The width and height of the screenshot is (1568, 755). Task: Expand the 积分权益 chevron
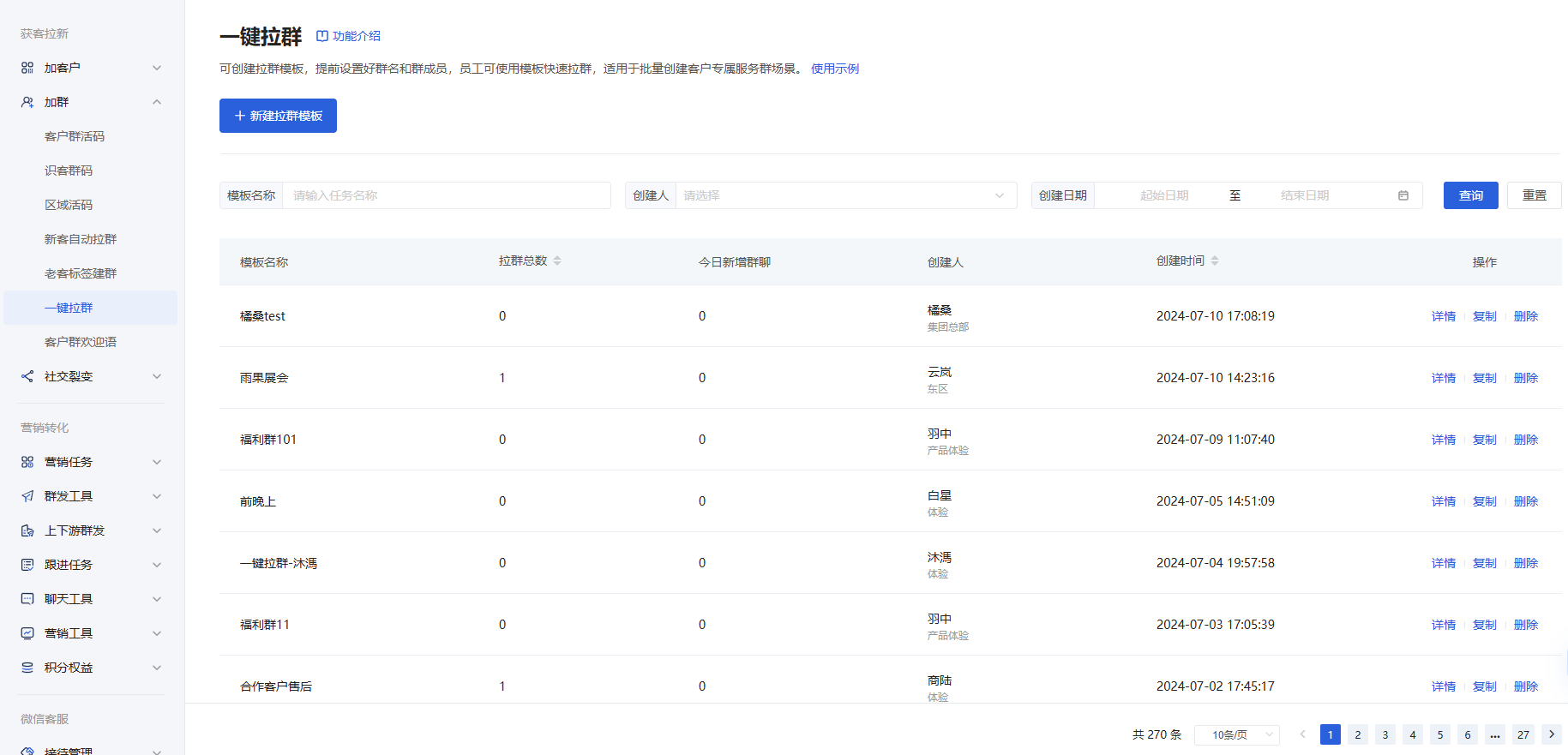click(157, 668)
